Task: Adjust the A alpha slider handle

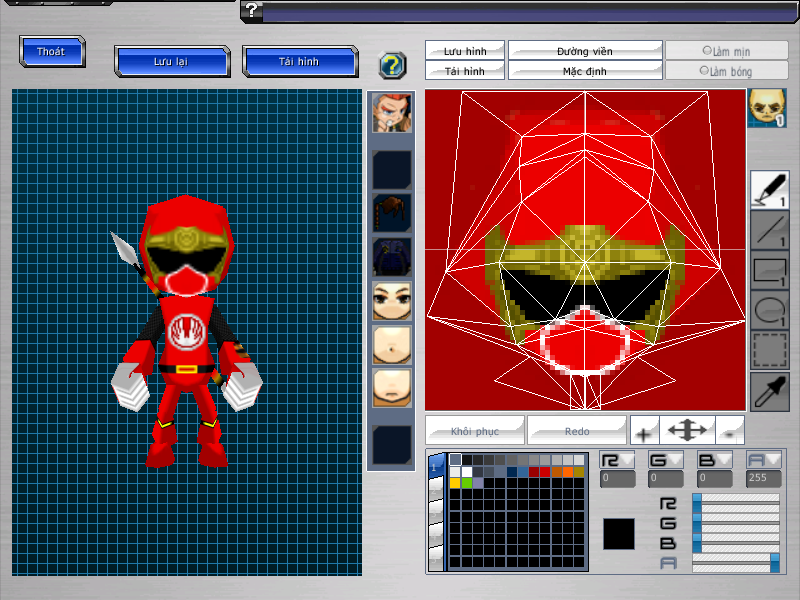Action: pos(774,563)
